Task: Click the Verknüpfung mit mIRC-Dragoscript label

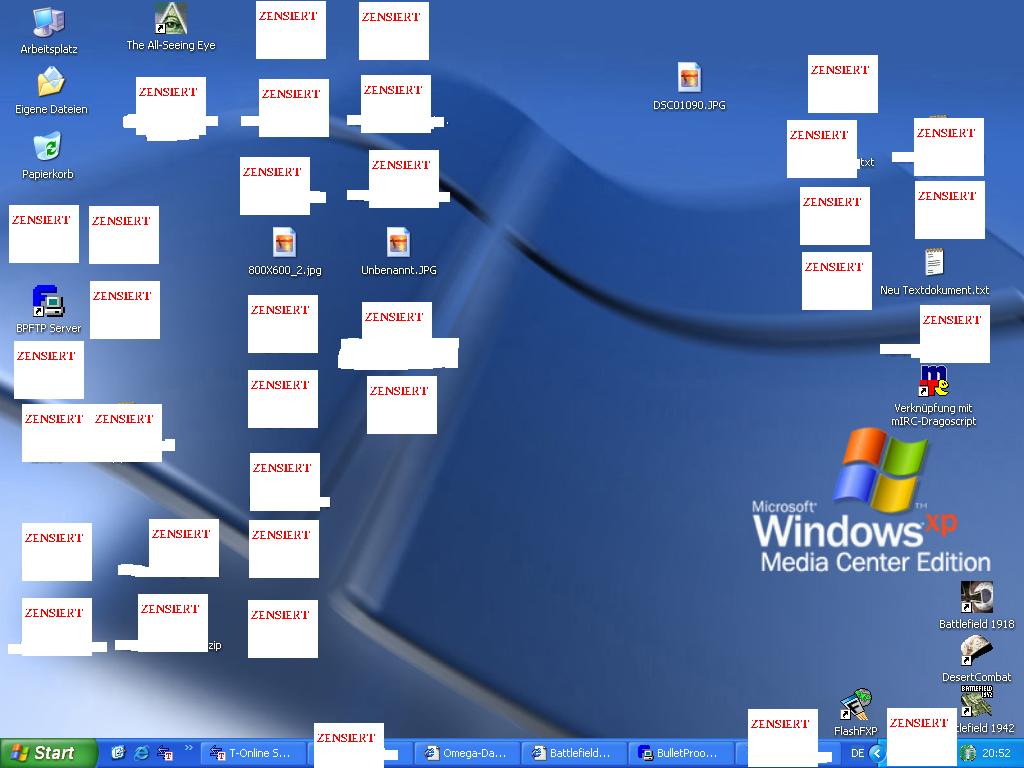Action: pos(934,415)
